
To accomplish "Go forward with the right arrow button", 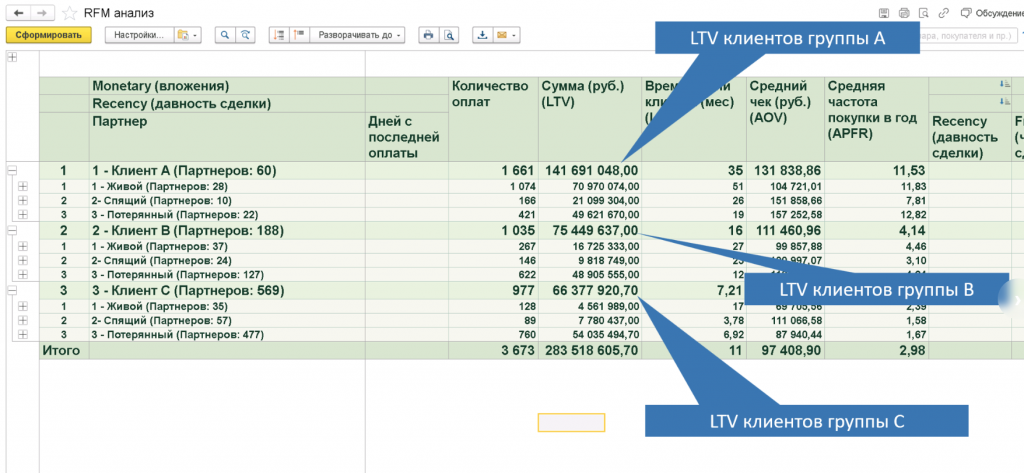I will (x=42, y=13).
